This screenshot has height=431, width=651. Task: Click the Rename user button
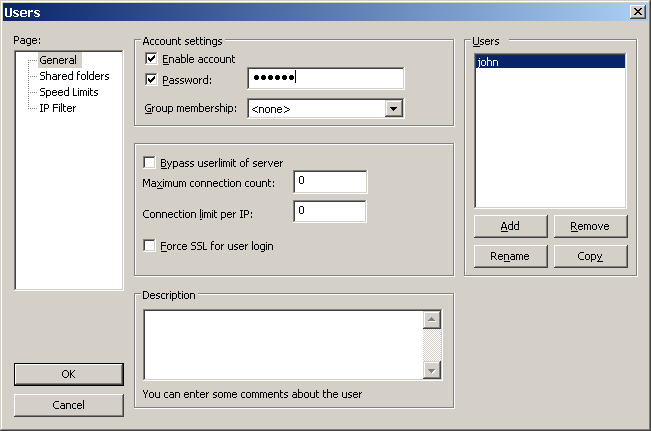coord(510,256)
